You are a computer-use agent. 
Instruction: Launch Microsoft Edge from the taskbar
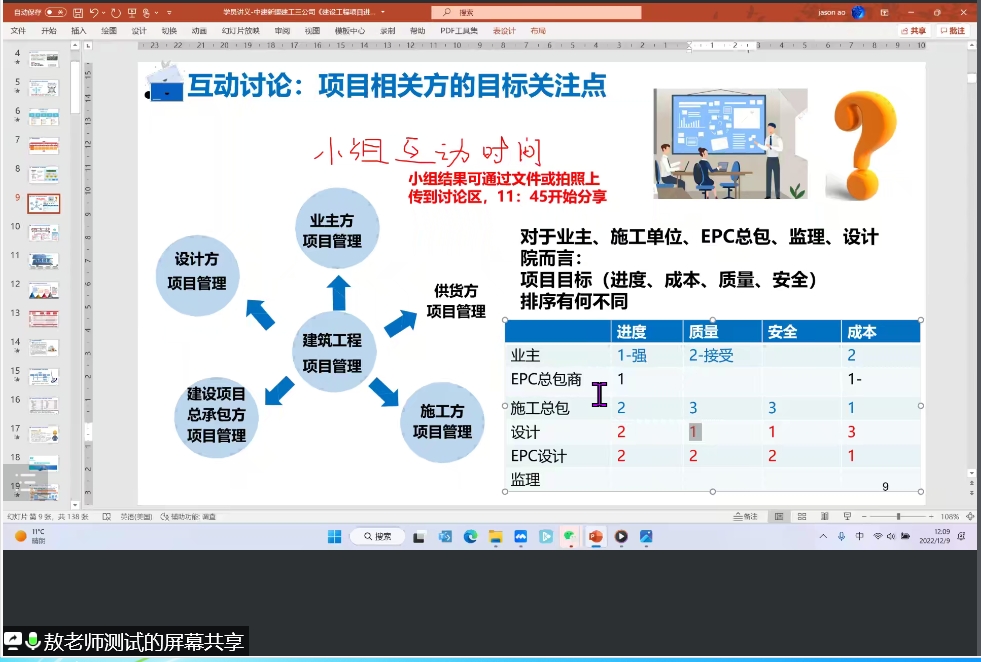tap(470, 537)
